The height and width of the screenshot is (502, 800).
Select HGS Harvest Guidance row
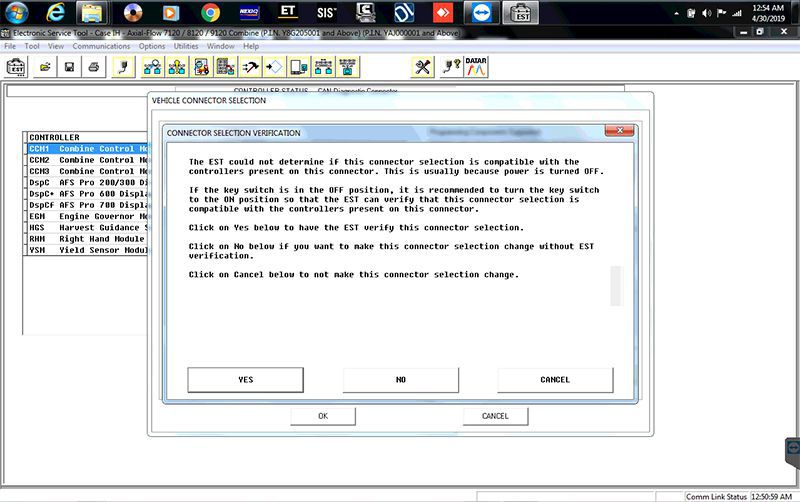pos(87,228)
